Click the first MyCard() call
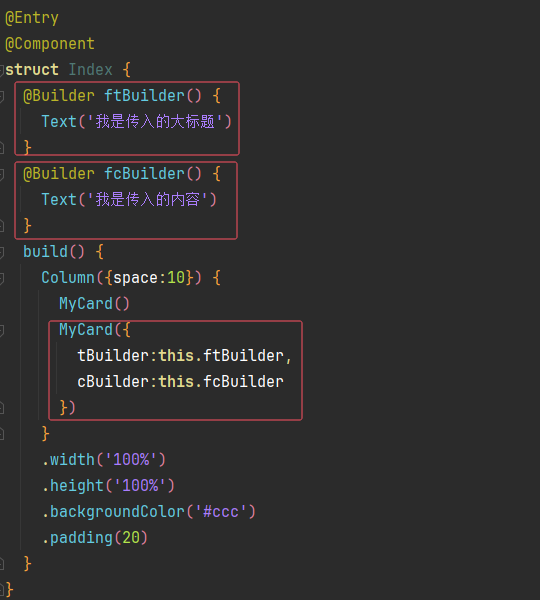The height and width of the screenshot is (600, 540). click(x=95, y=304)
